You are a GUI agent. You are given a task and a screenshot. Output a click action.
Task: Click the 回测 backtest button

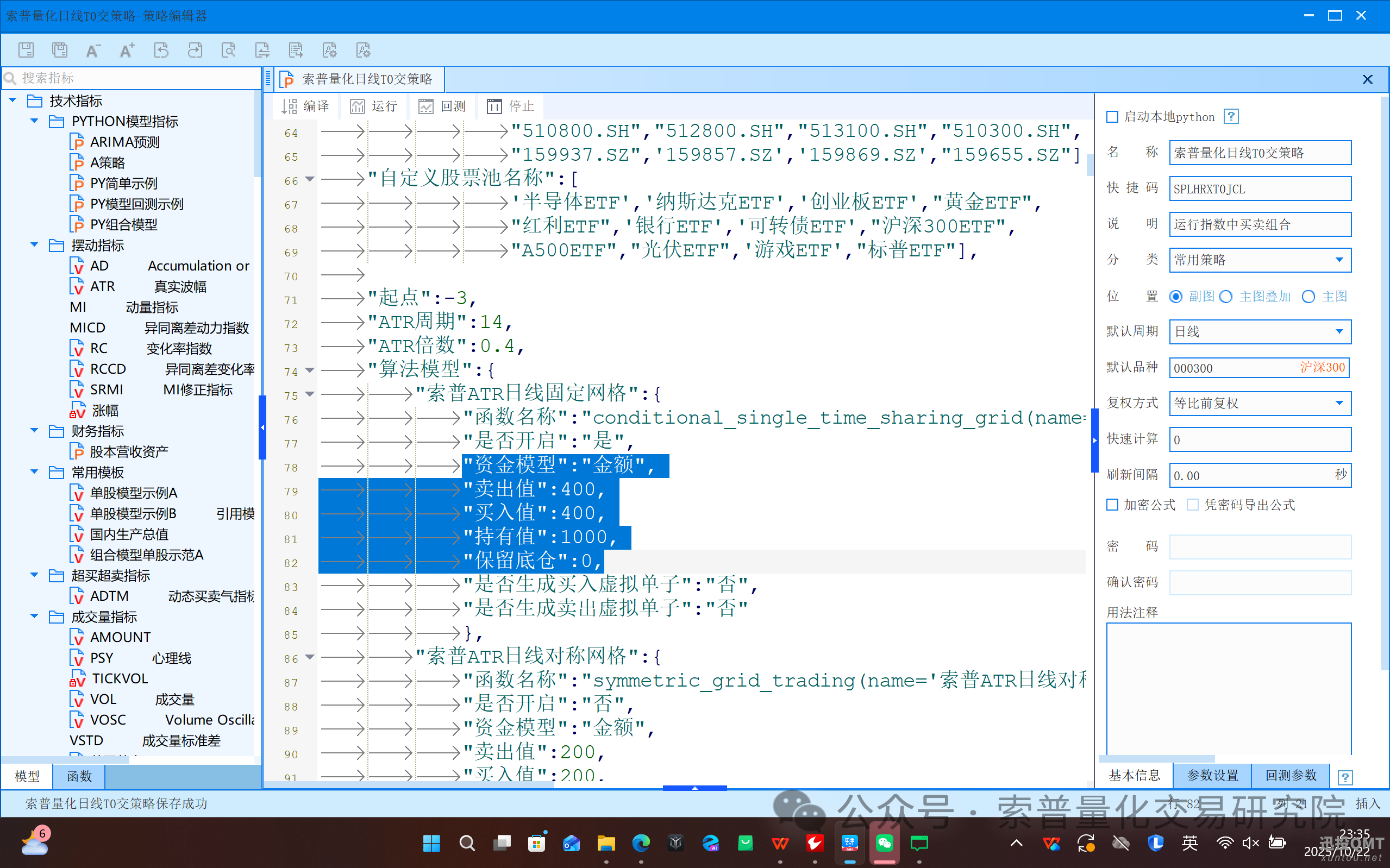442,106
